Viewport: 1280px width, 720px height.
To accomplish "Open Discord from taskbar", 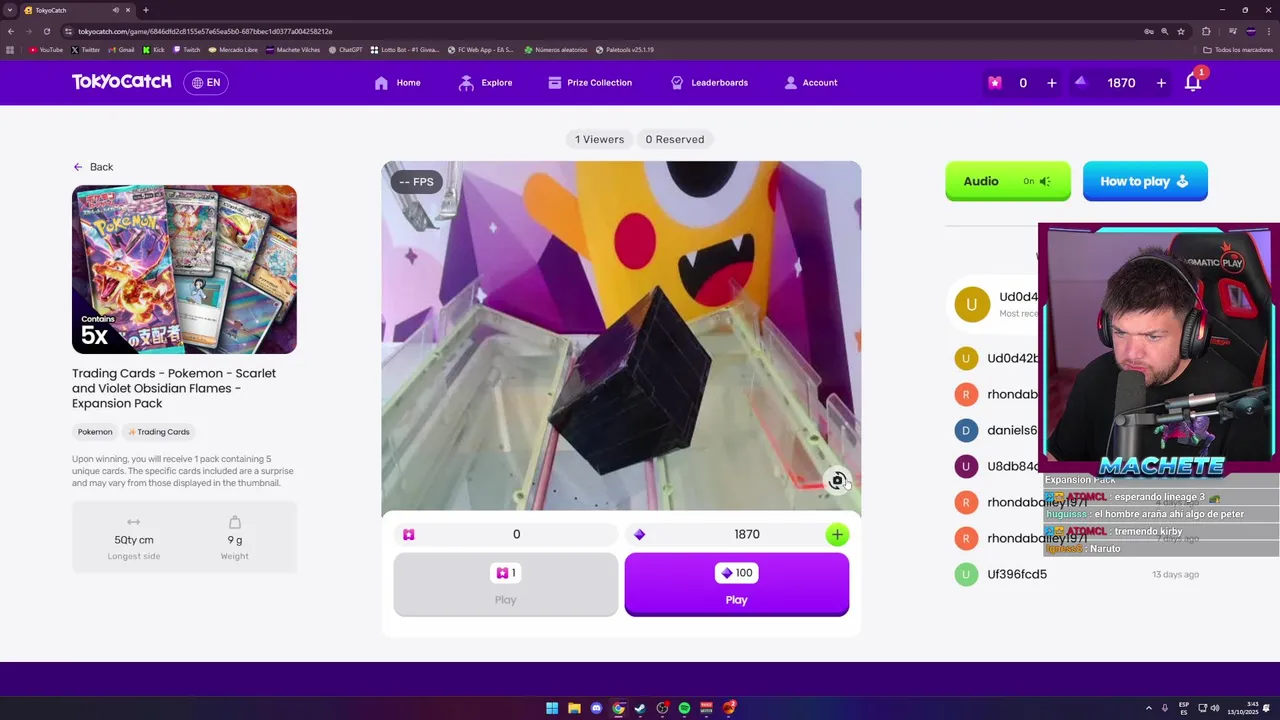I will pyautogui.click(x=596, y=708).
